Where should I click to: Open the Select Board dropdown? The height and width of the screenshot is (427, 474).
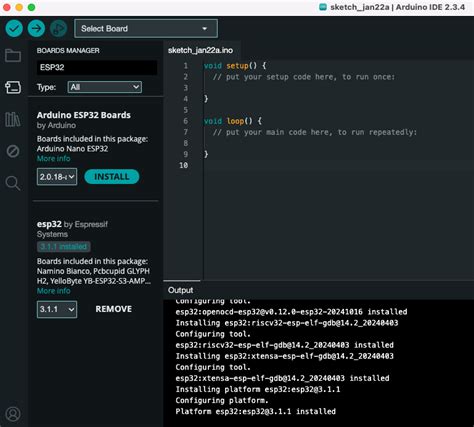(146, 29)
